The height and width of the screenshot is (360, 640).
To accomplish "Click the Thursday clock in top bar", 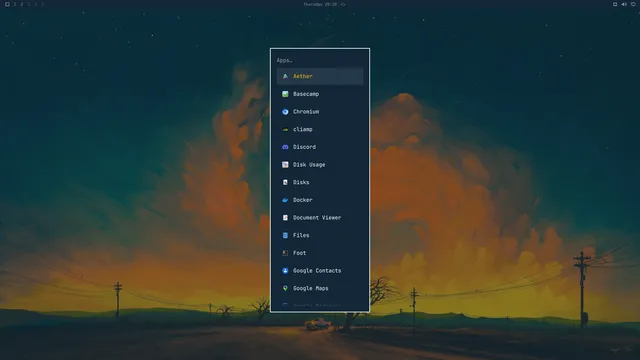I will point(320,4).
